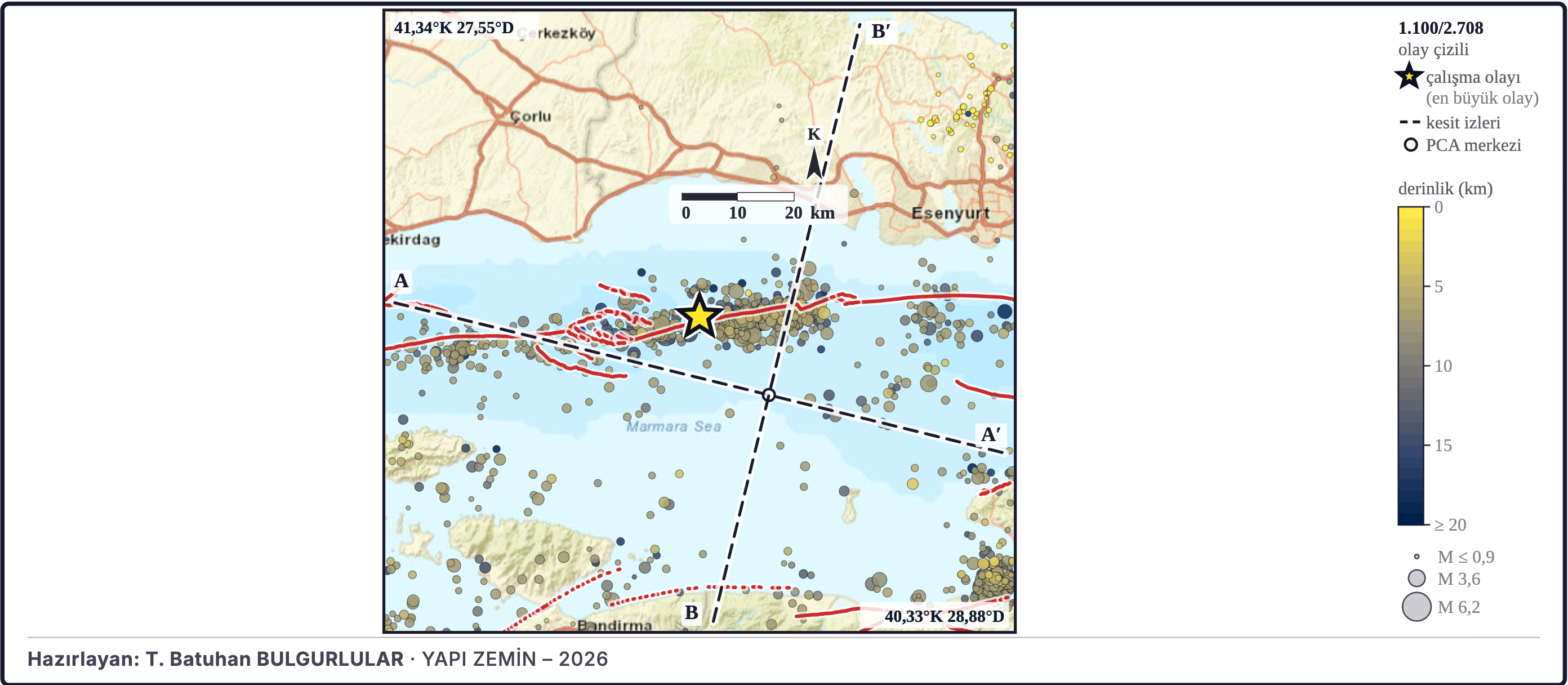Click the depth color bar gradient
Screen dimensions: 1568x685
click(x=1411, y=366)
